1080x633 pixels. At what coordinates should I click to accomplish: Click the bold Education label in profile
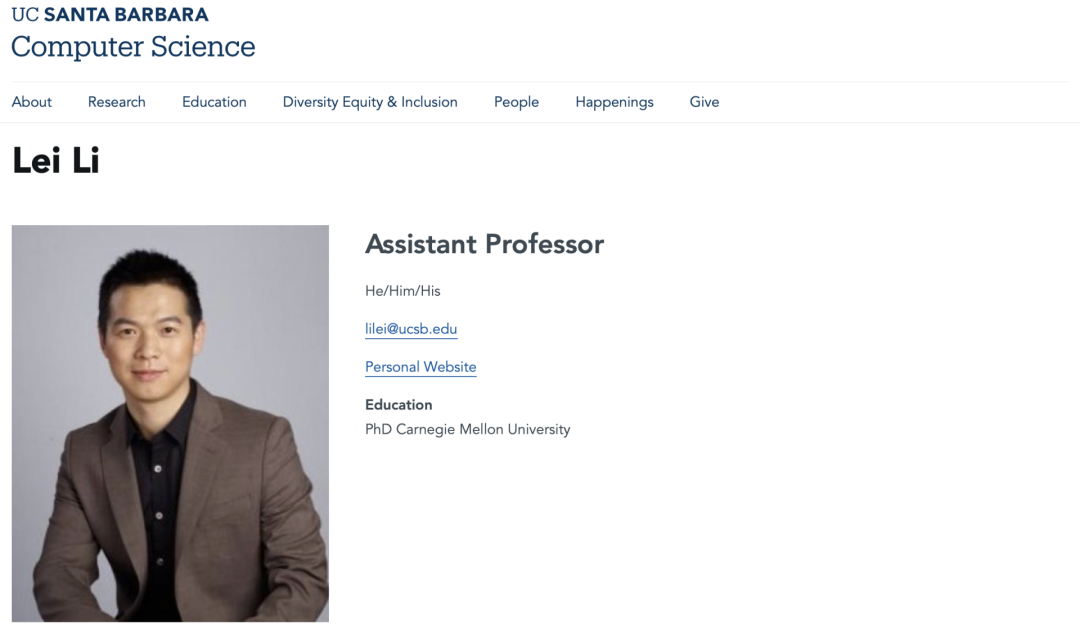click(399, 405)
